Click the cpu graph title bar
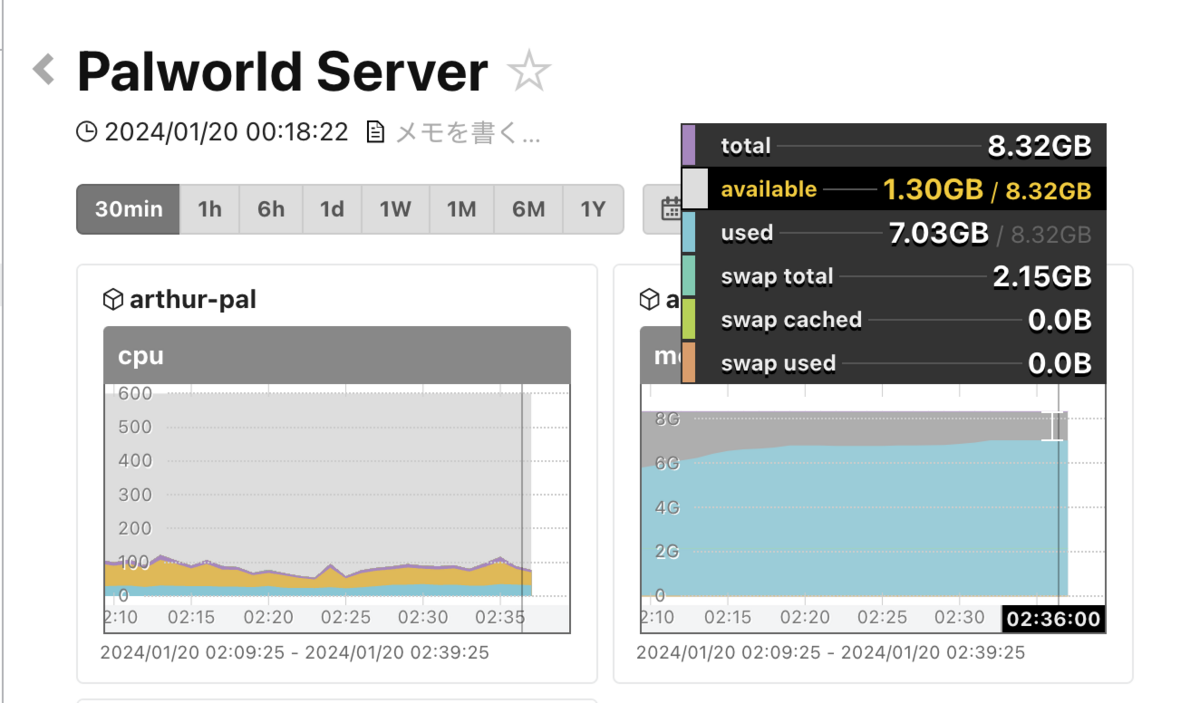This screenshot has height=703, width=1200. click(x=337, y=355)
